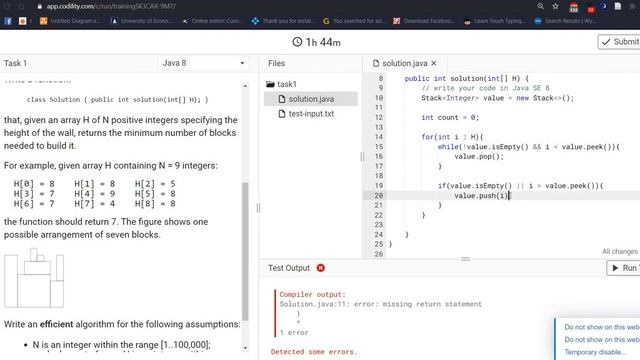Screen dimensions: 640x360
Task: Click the 'for(int i : H){' code line
Action: (x=452, y=137)
